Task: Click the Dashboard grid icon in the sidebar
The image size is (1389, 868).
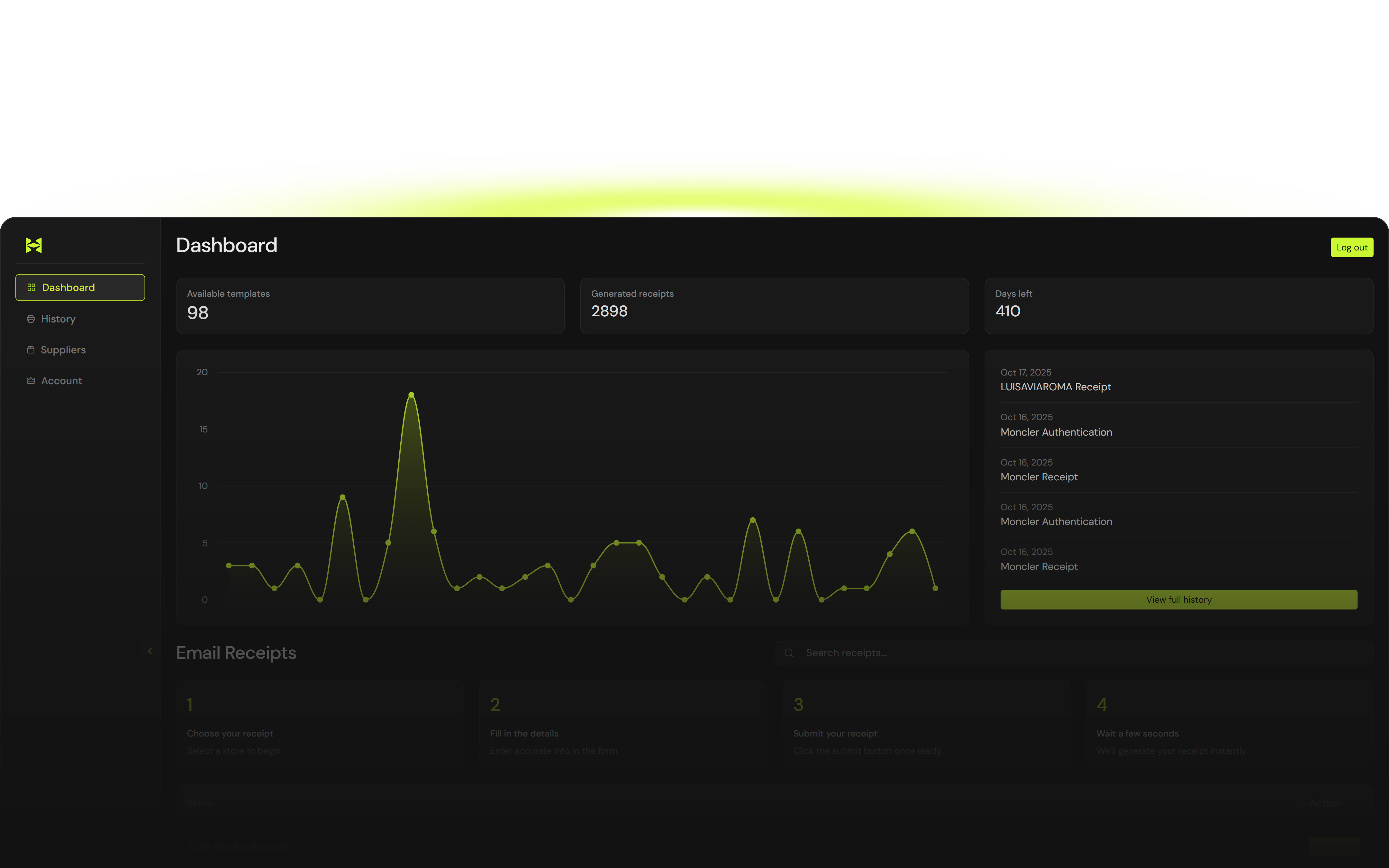Action: pyautogui.click(x=32, y=288)
